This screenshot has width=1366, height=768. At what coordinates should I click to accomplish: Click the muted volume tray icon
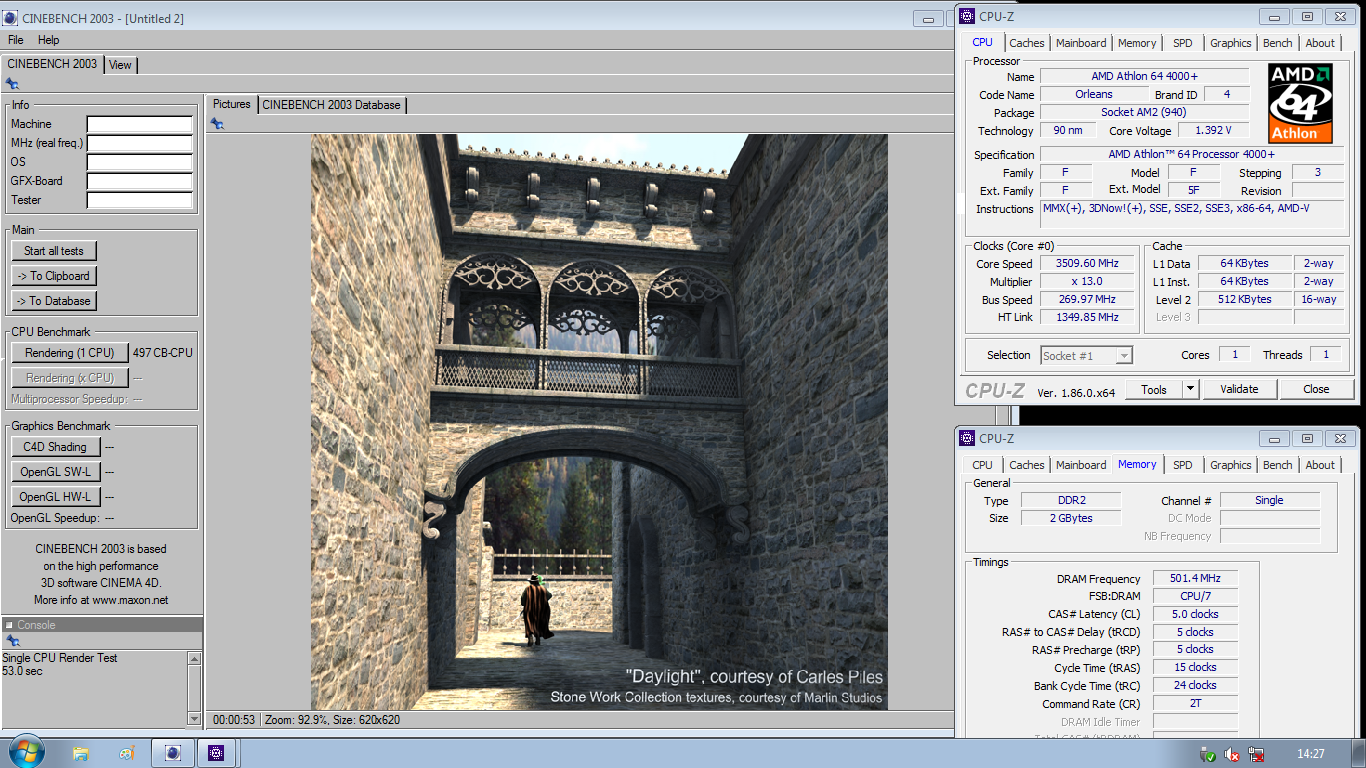point(1232,754)
